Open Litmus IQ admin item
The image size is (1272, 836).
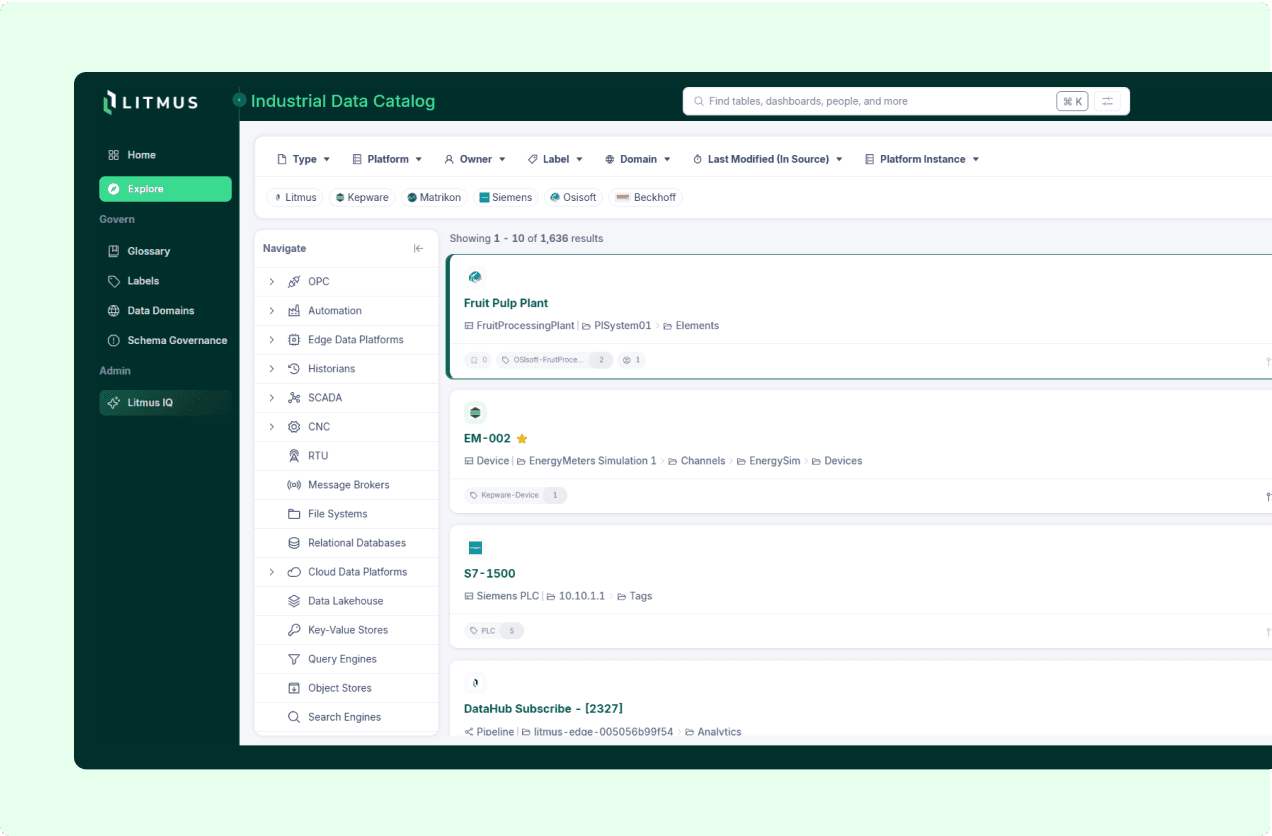[165, 403]
